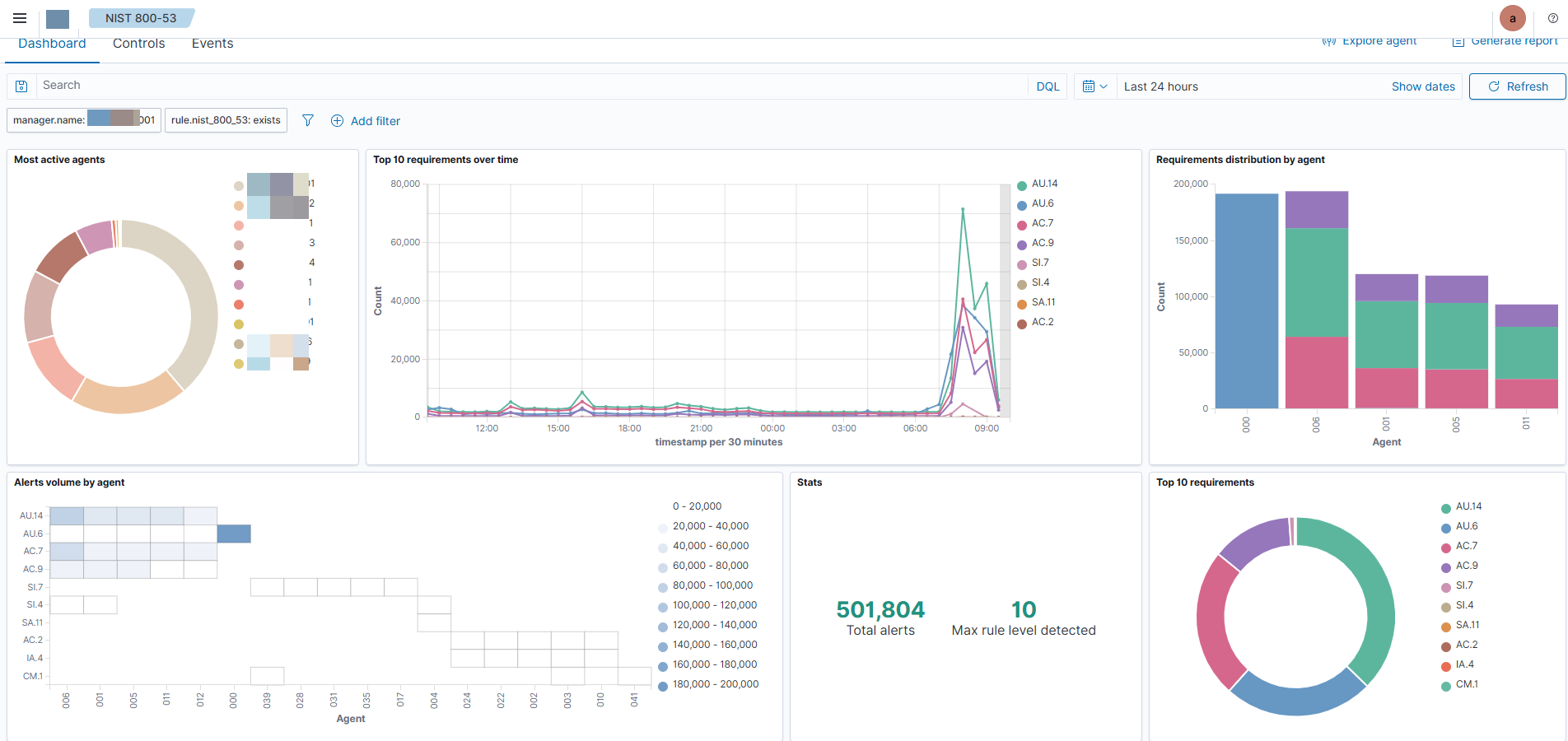Viewport: 1568px width, 741px height.
Task: Click the Show dates link
Action: click(x=1422, y=86)
